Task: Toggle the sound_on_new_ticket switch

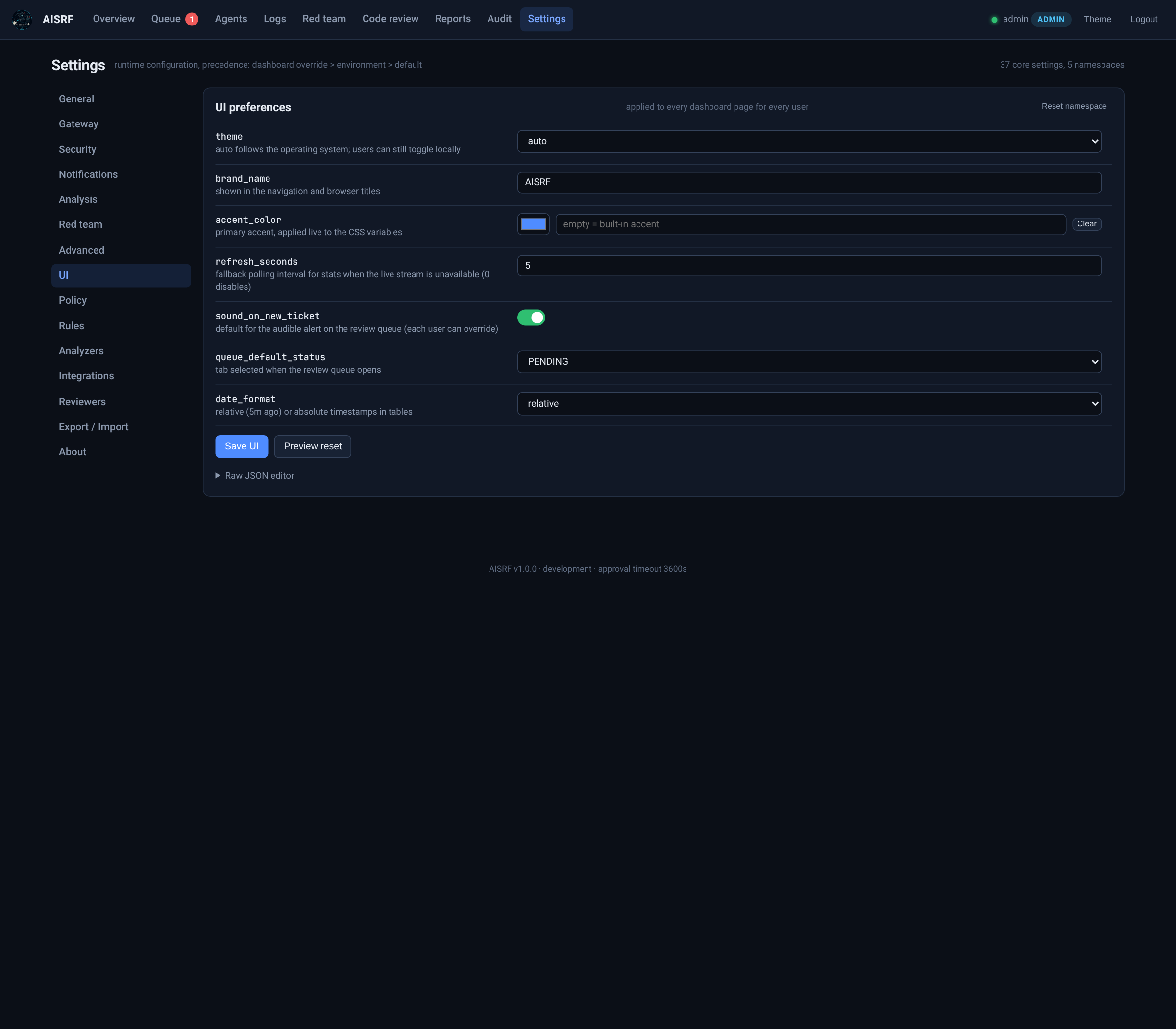Action: 531,318
